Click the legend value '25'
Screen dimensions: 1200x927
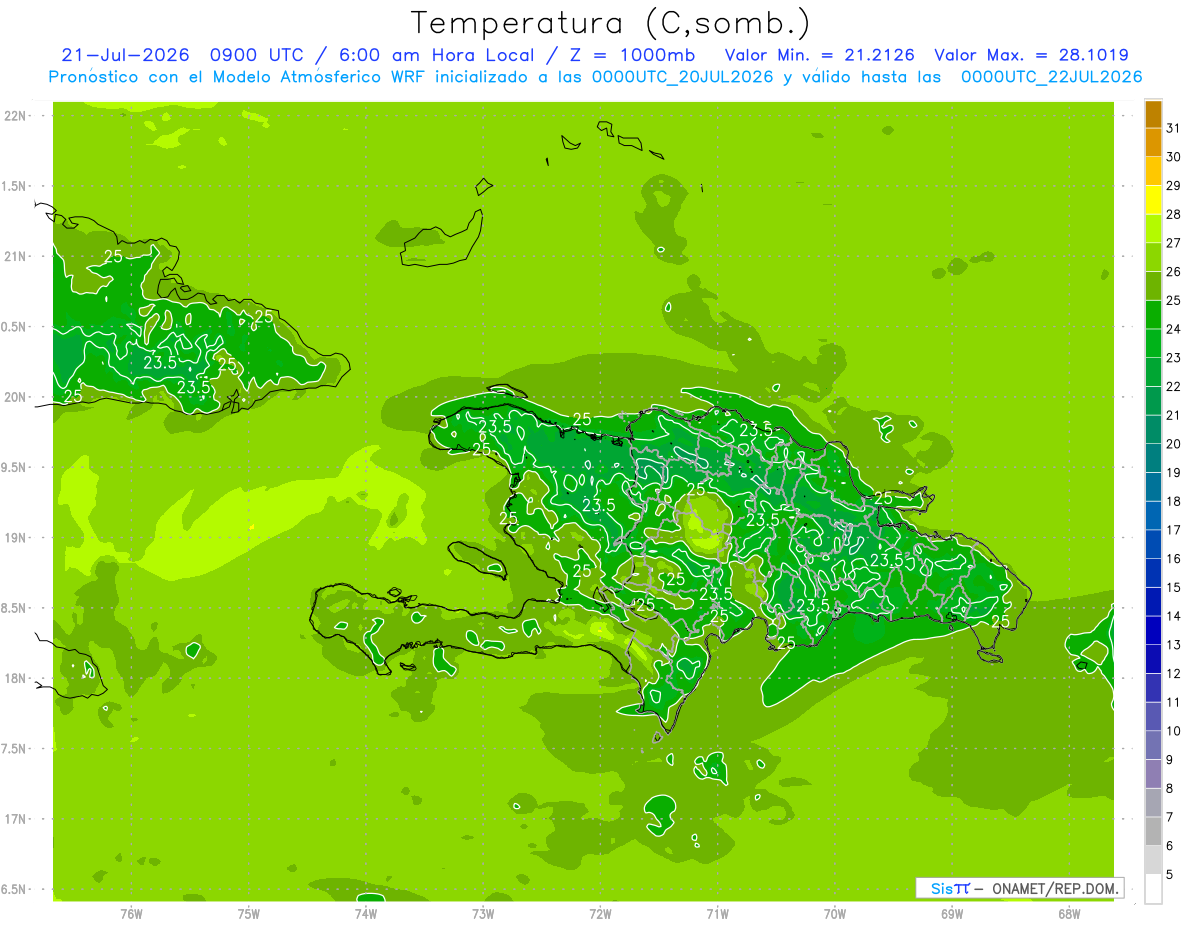tap(1174, 301)
